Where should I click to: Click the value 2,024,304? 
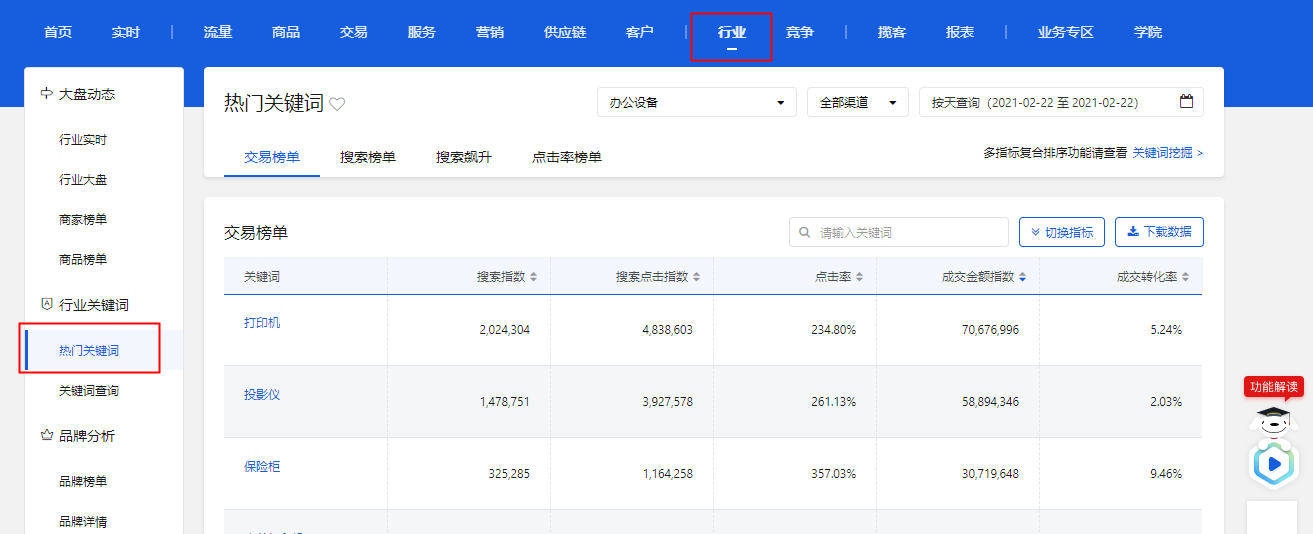pos(505,329)
